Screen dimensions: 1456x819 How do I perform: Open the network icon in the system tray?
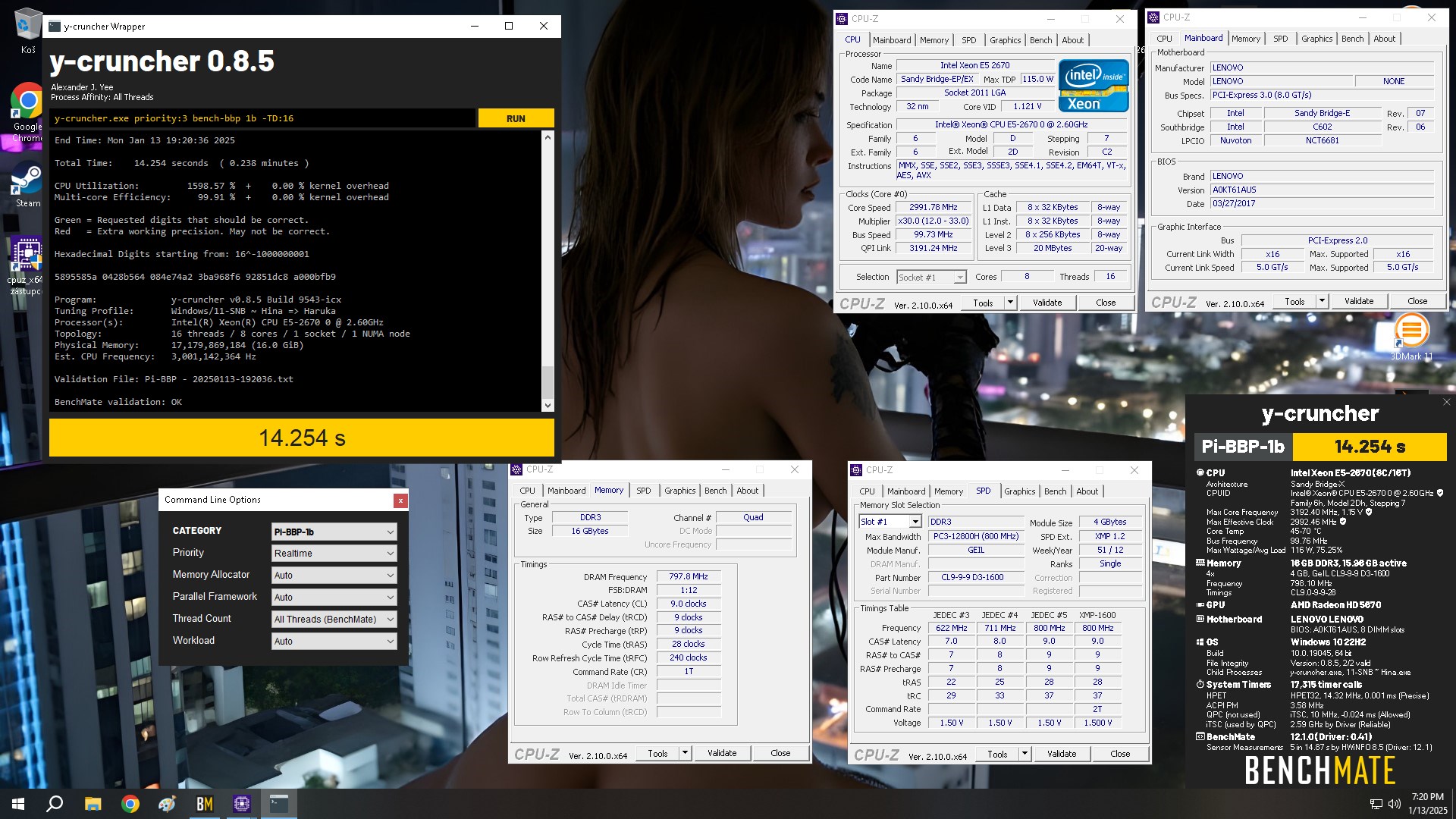1376,804
